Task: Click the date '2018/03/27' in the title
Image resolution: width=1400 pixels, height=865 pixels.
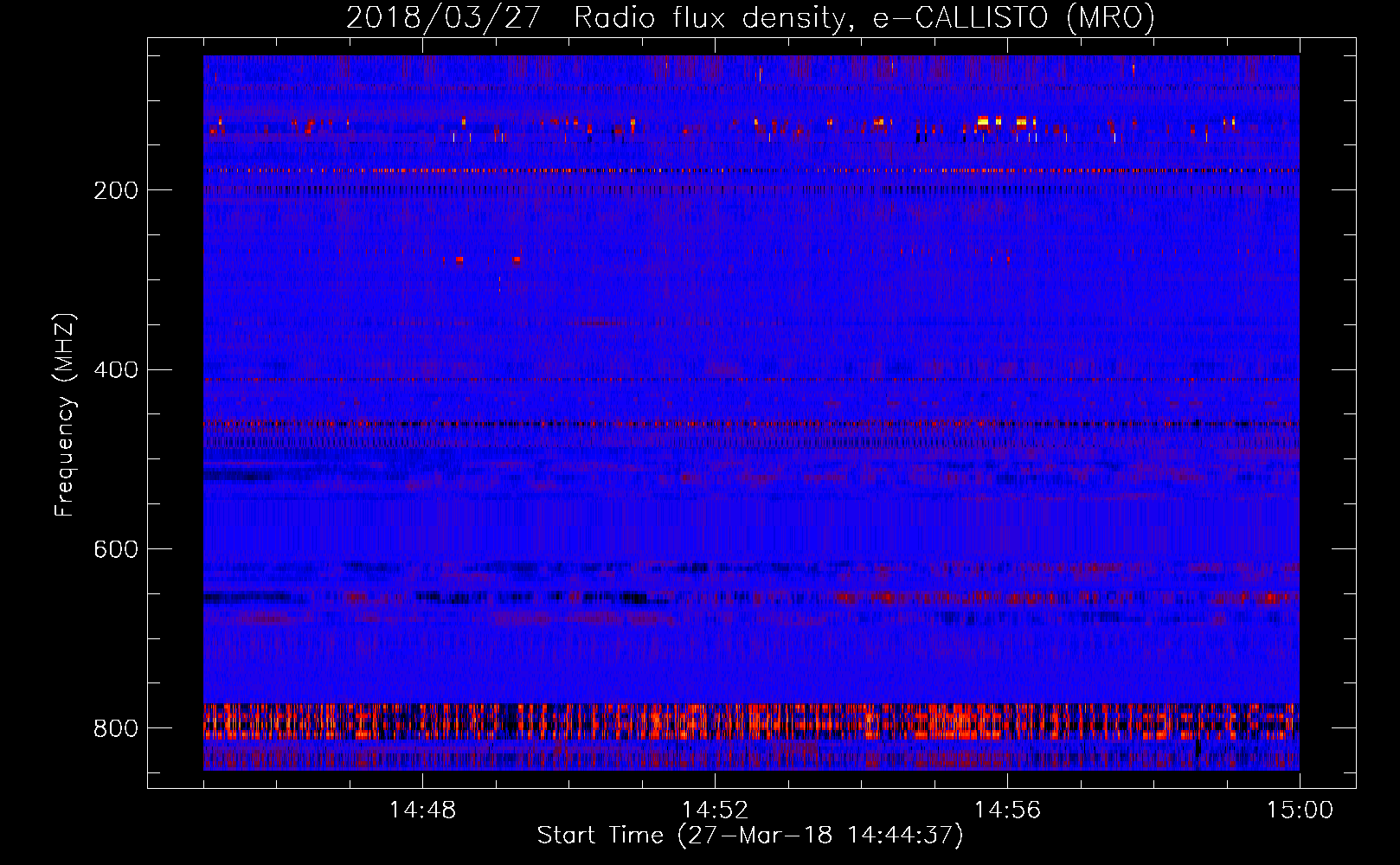Action: click(x=444, y=17)
